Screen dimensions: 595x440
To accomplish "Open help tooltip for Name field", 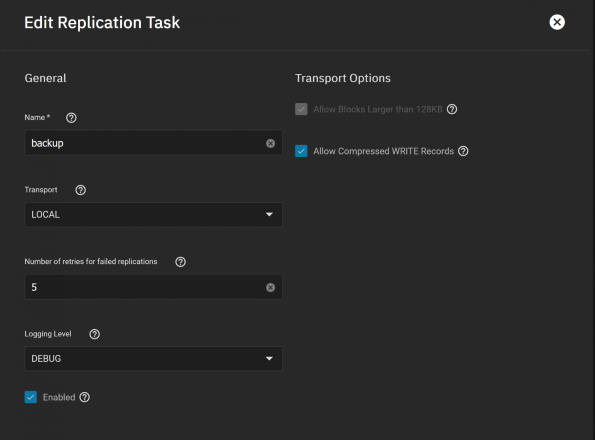I will tap(71, 118).
